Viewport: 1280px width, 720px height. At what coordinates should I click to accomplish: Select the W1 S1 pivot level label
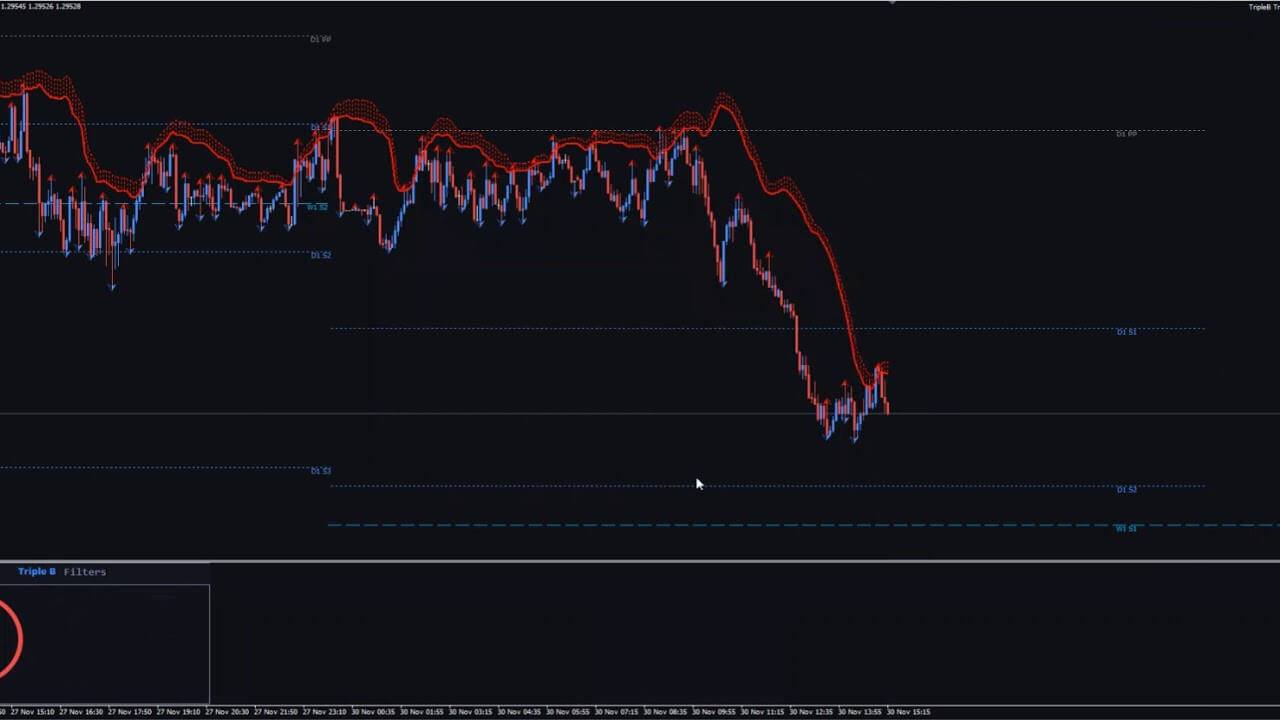(x=1126, y=528)
